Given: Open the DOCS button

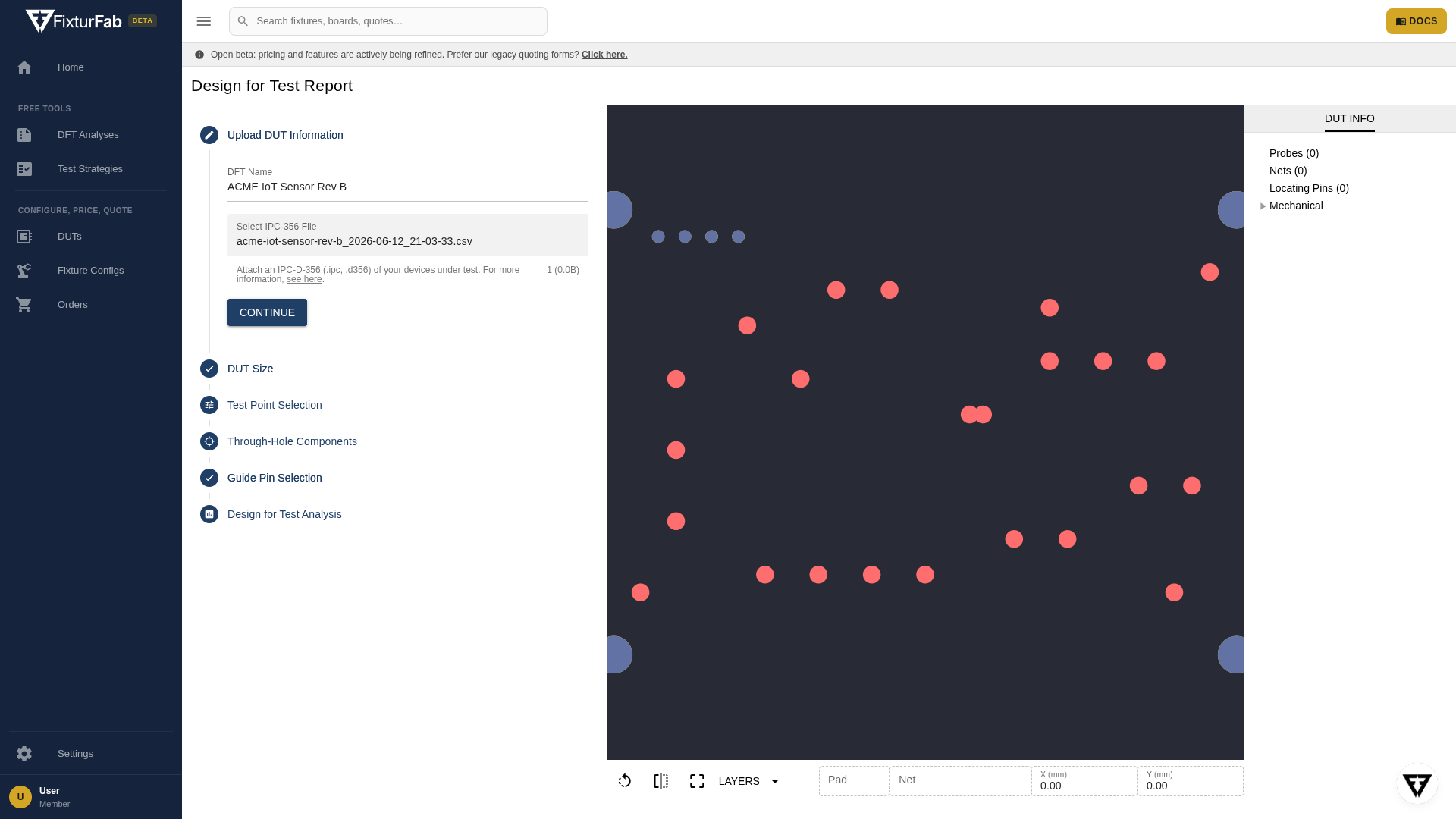Looking at the screenshot, I should click(1416, 21).
